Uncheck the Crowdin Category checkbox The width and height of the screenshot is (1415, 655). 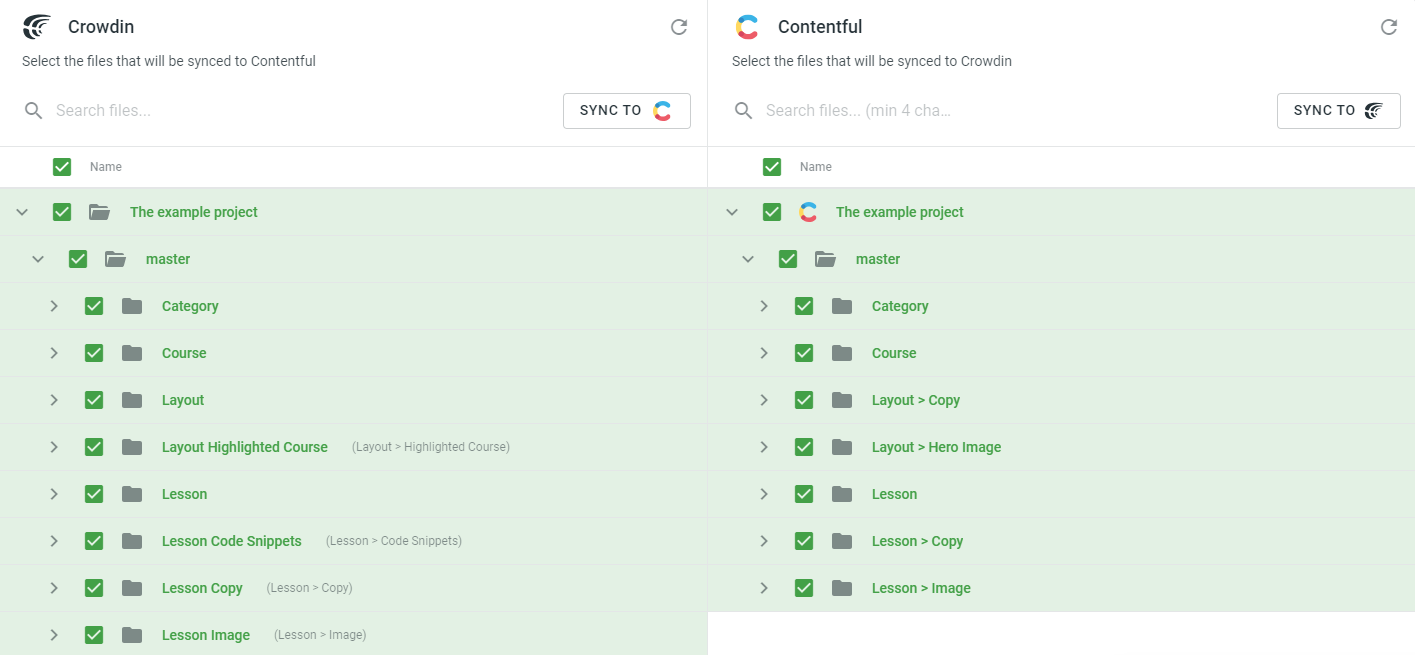(x=94, y=306)
